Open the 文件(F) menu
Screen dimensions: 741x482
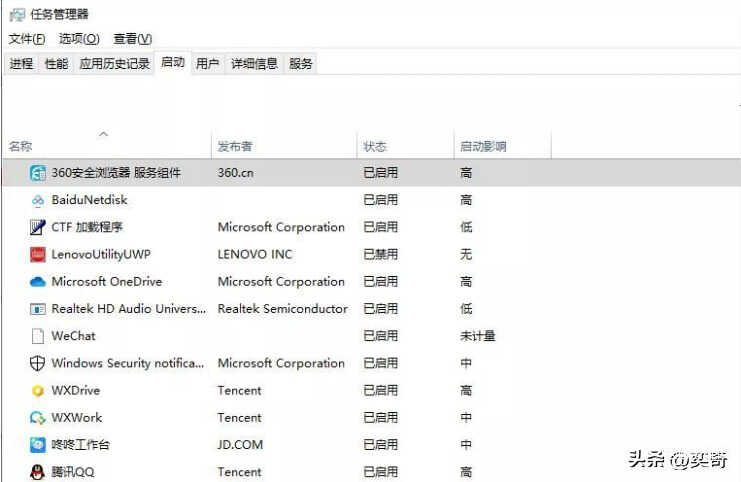(26, 39)
